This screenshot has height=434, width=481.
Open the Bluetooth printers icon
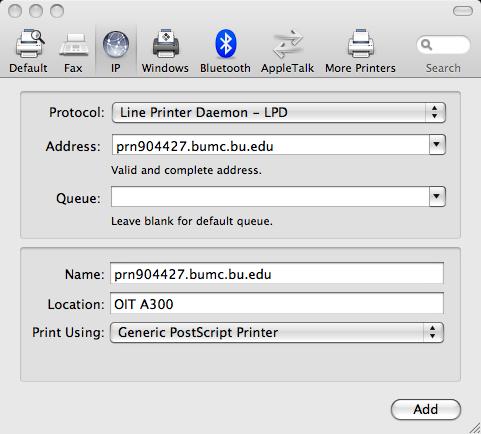click(x=225, y=44)
